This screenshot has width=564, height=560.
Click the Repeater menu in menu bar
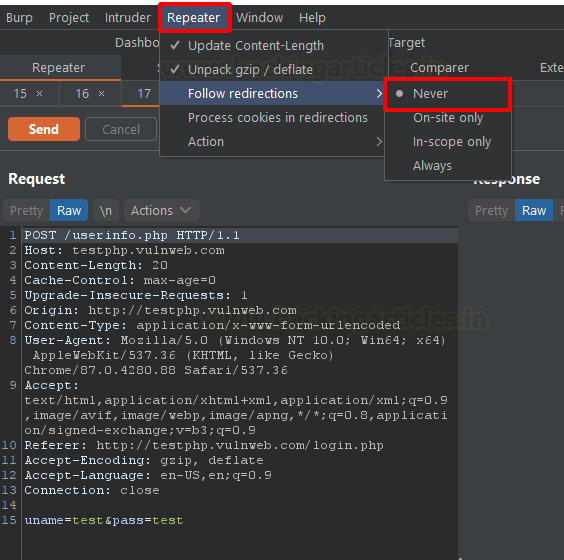pyautogui.click(x=194, y=18)
